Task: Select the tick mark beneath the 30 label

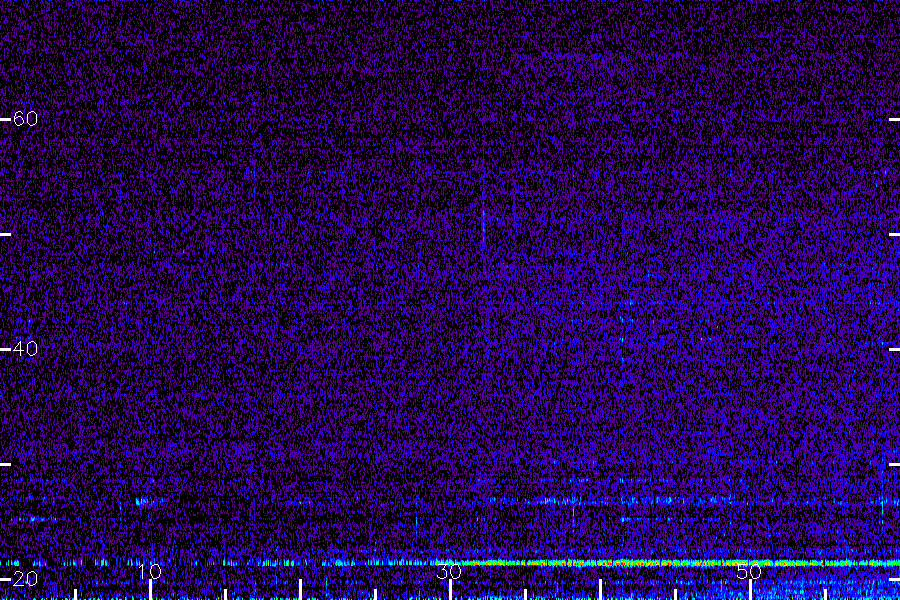Action: tap(450, 590)
